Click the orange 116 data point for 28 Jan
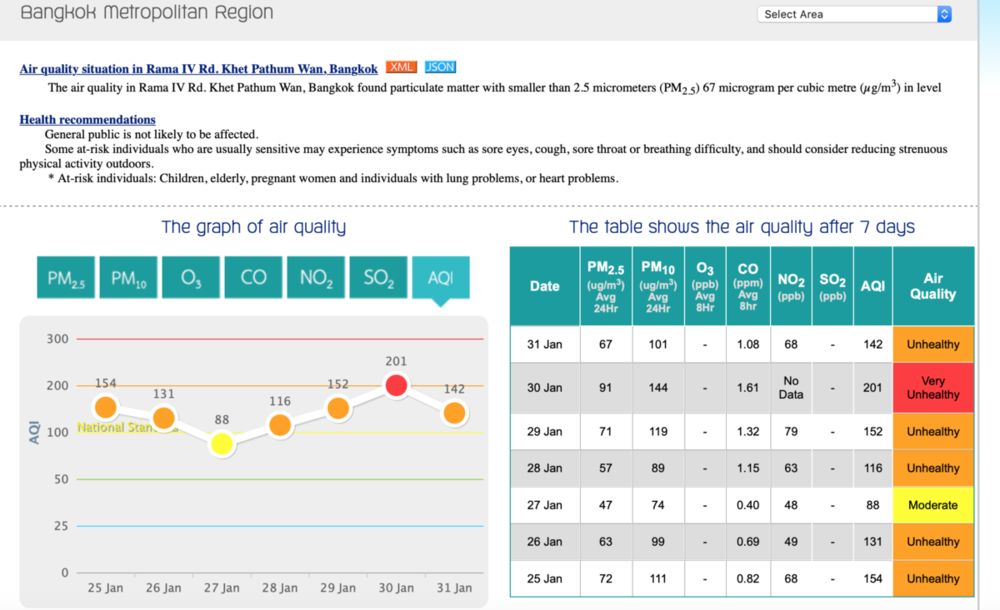 [x=280, y=425]
